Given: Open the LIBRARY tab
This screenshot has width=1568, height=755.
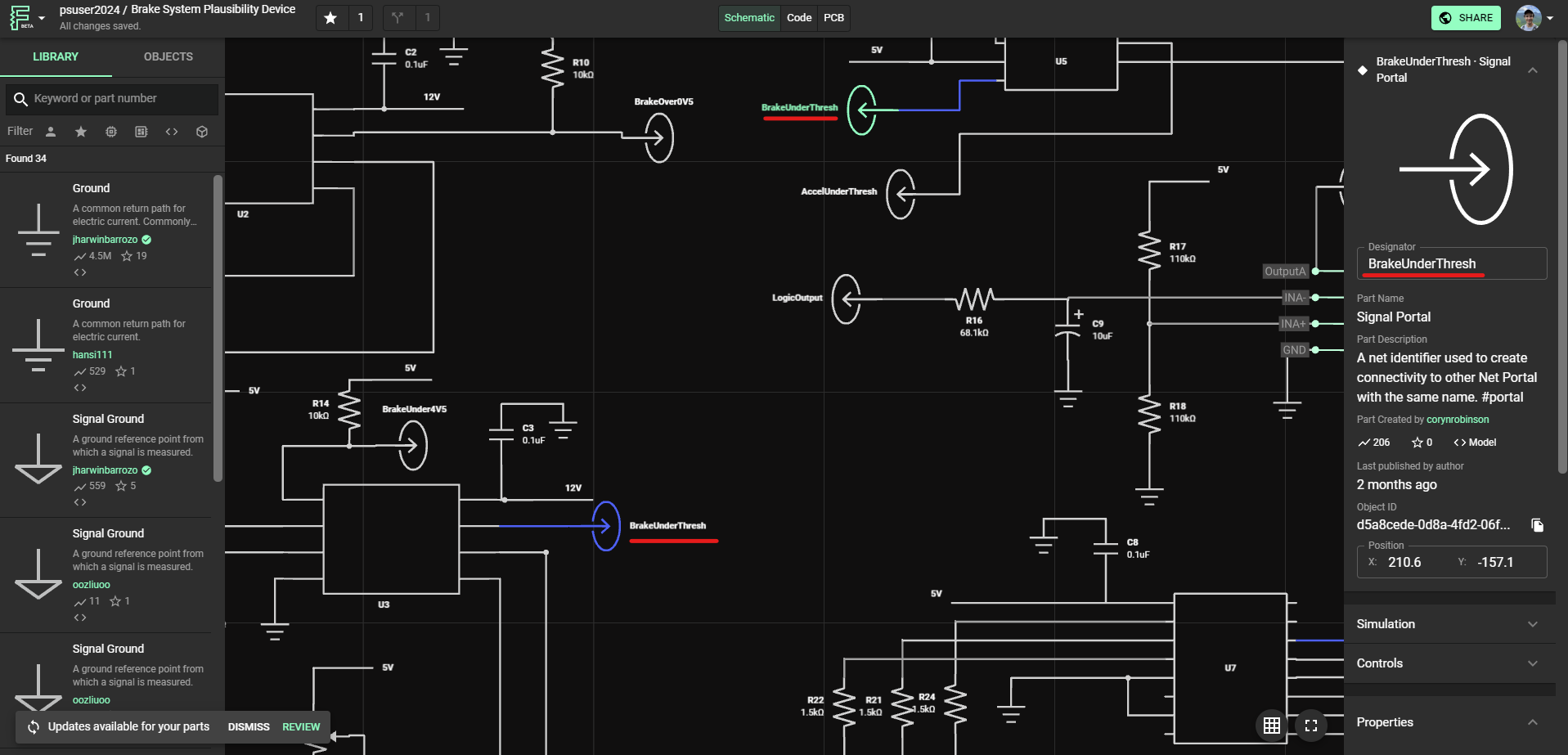Looking at the screenshot, I should coord(56,56).
